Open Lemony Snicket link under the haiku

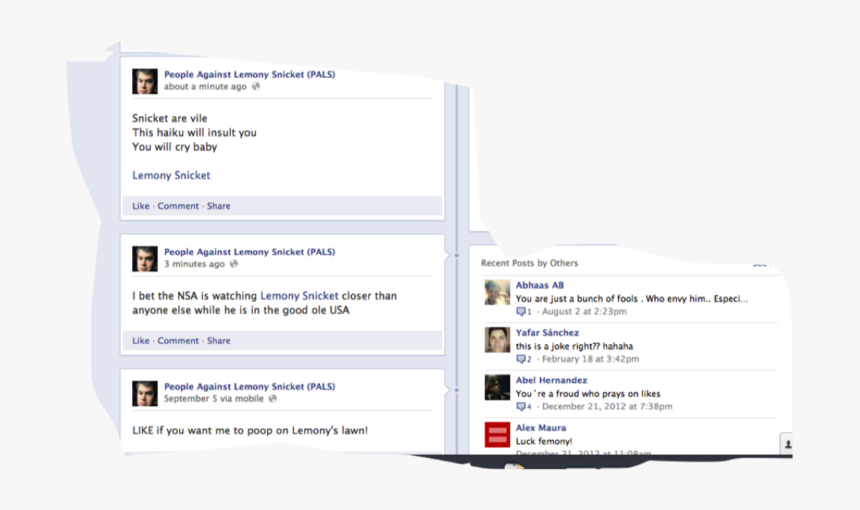171,175
